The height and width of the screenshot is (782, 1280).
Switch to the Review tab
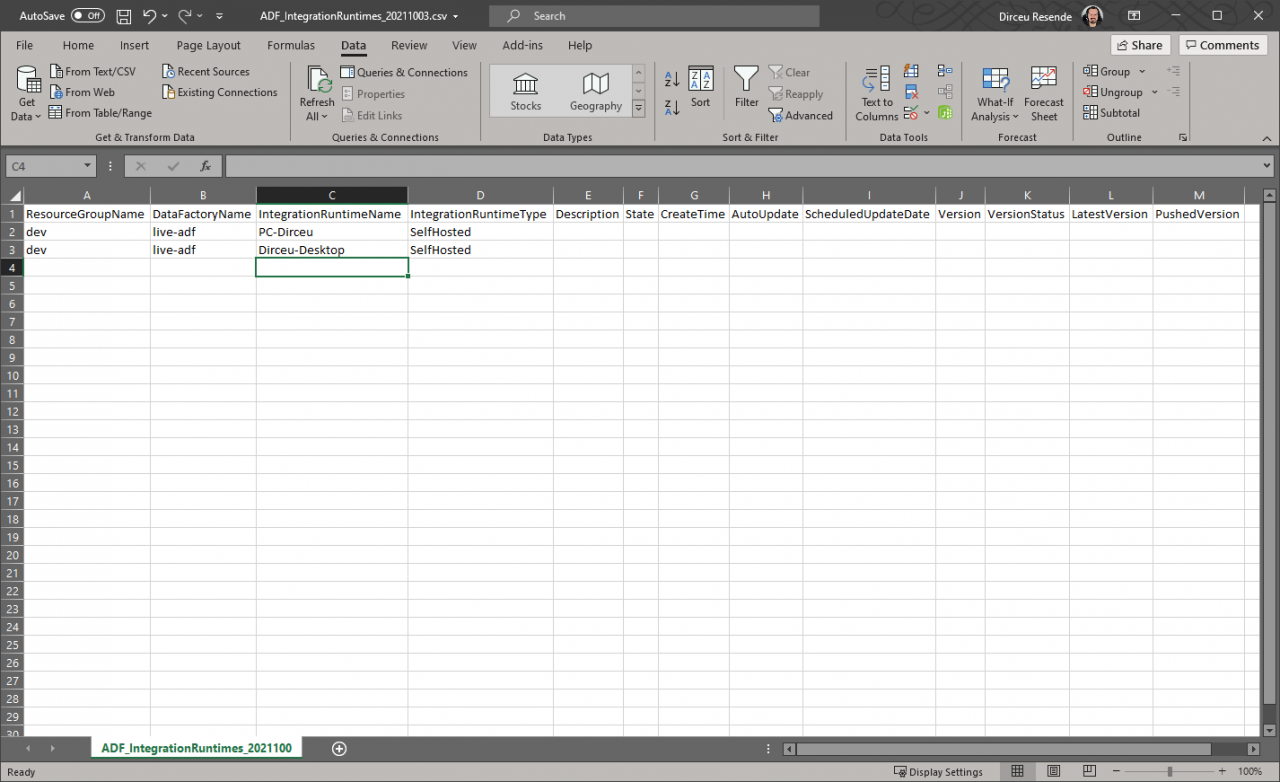(409, 45)
